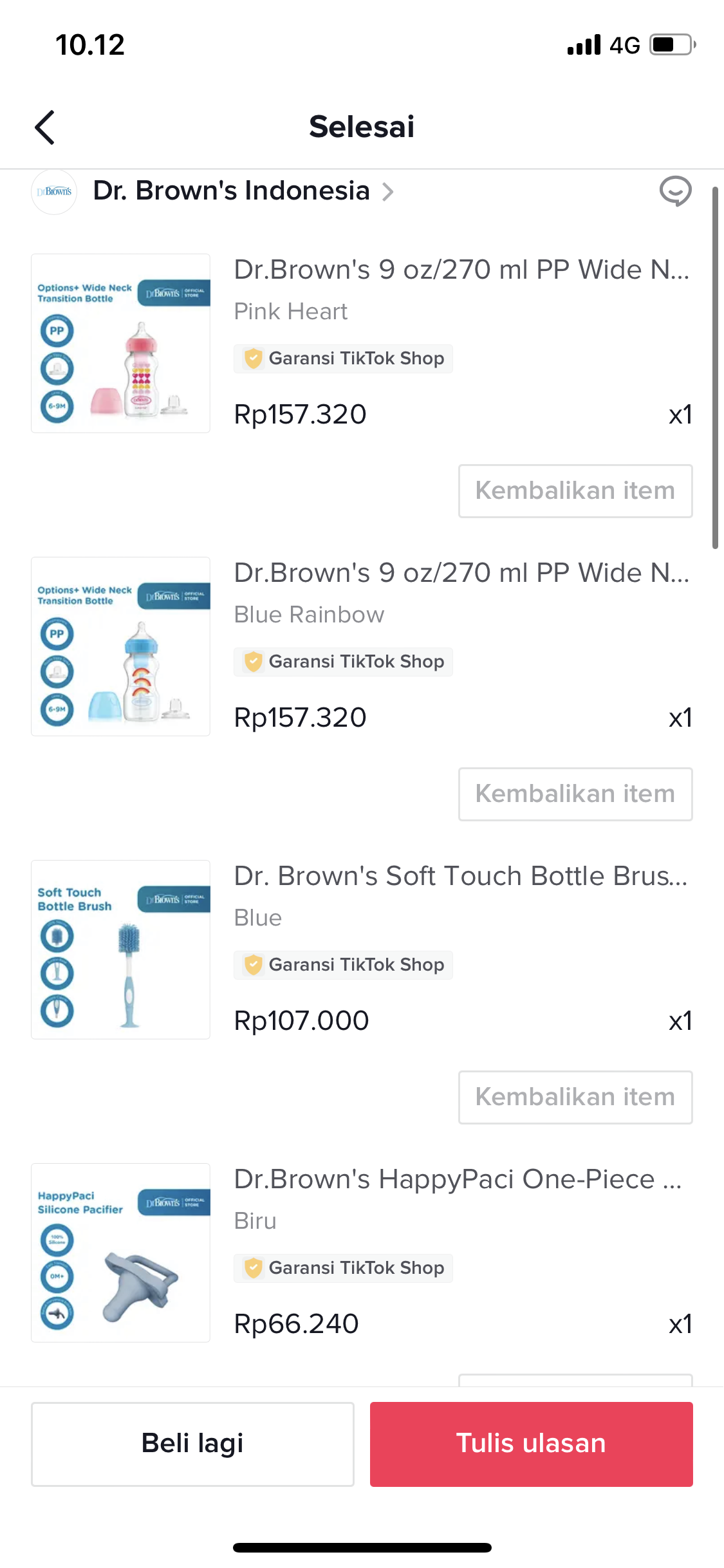Viewport: 724px width, 1568px height.
Task: Return the Blue Rainbow bottle item
Action: click(575, 794)
